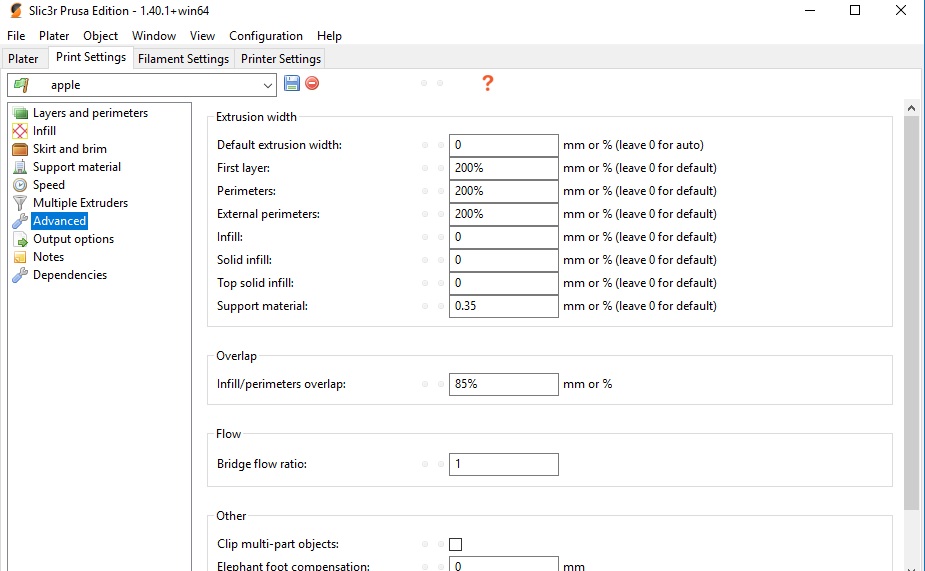925x571 pixels.
Task: Go to Support material settings
Action: click(76, 167)
